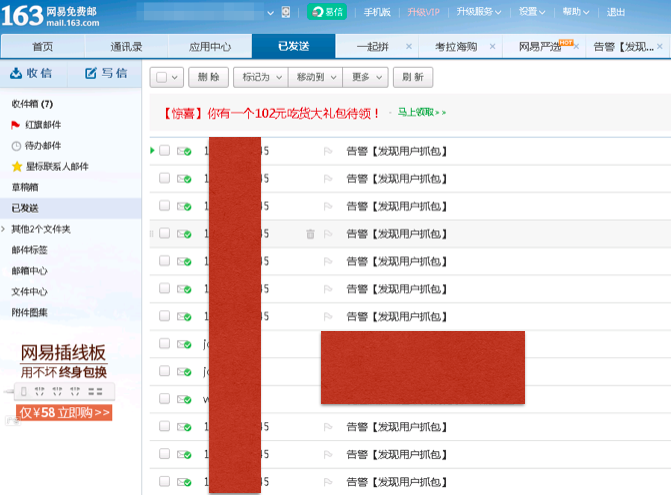Click the envelope status icon of the first email
671x495 pixels.
point(184,151)
